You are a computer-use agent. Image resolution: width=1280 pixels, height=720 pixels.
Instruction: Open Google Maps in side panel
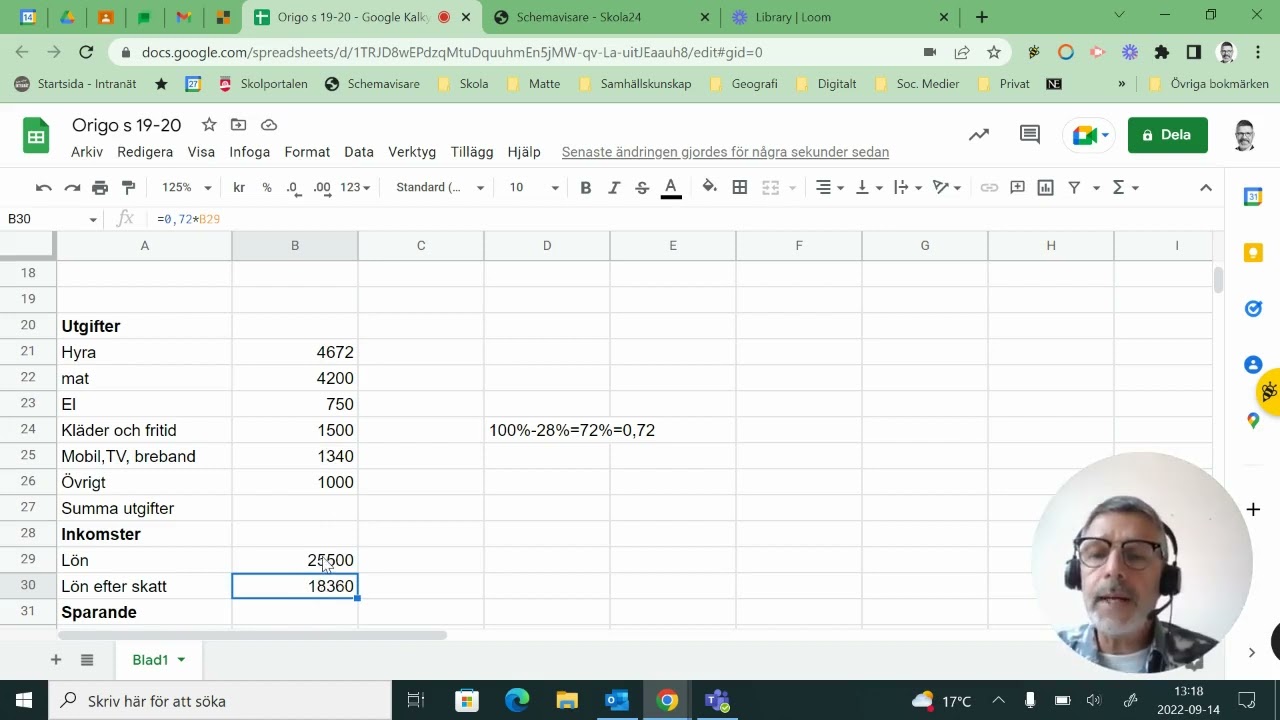pos(1253,421)
